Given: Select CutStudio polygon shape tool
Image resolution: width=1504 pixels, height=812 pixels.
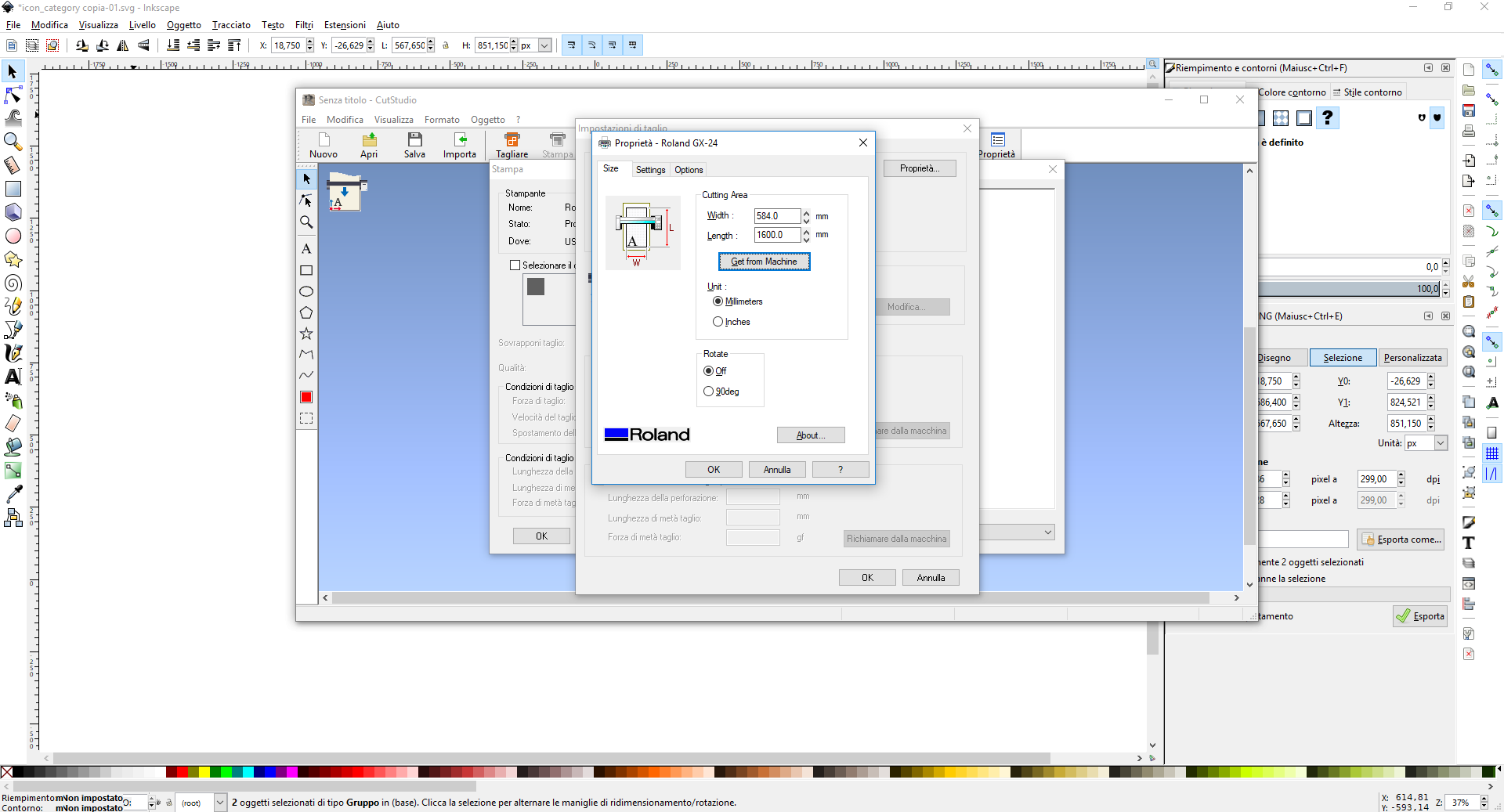Looking at the screenshot, I should tap(306, 312).
